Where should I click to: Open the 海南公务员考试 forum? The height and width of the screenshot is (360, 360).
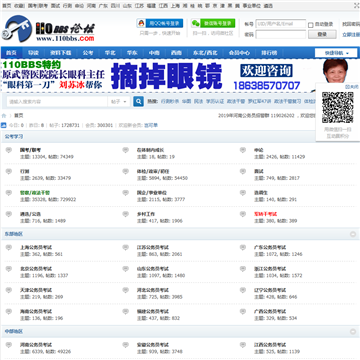tap(36, 312)
